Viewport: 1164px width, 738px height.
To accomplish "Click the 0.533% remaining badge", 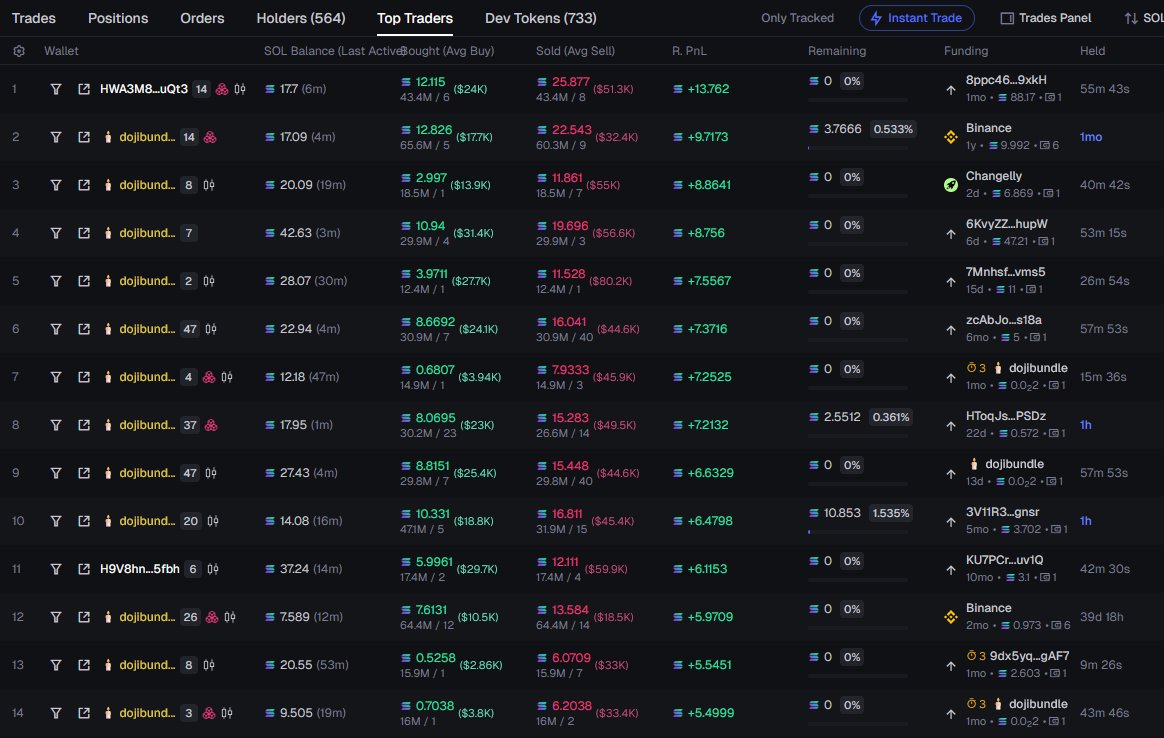I will (893, 129).
